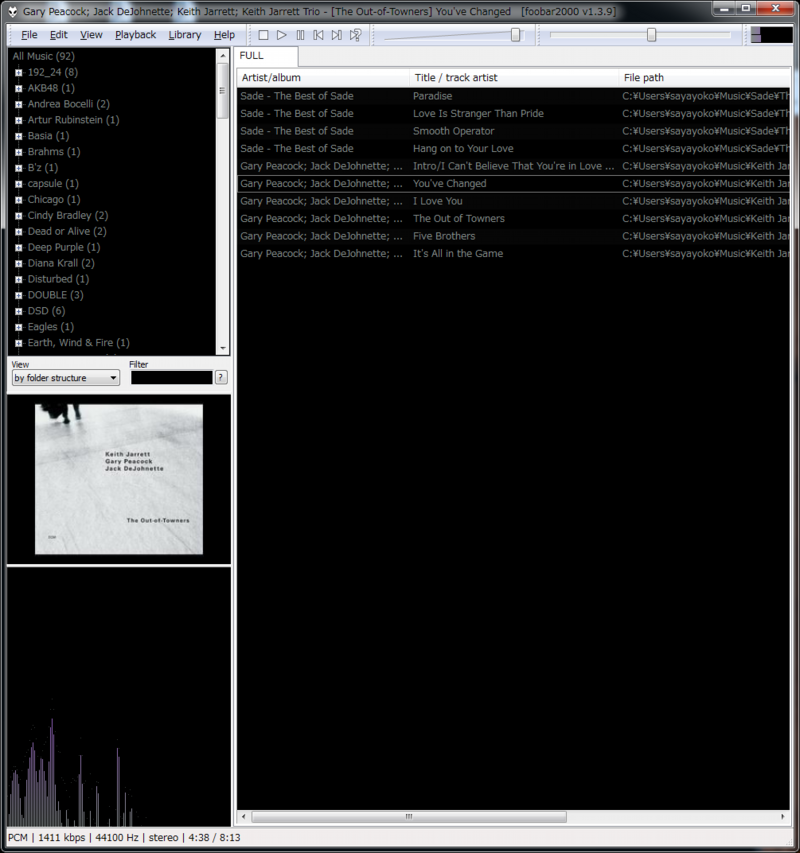This screenshot has width=800, height=853.
Task: Click the foobar2000 title bar icon
Action: (x=13, y=11)
